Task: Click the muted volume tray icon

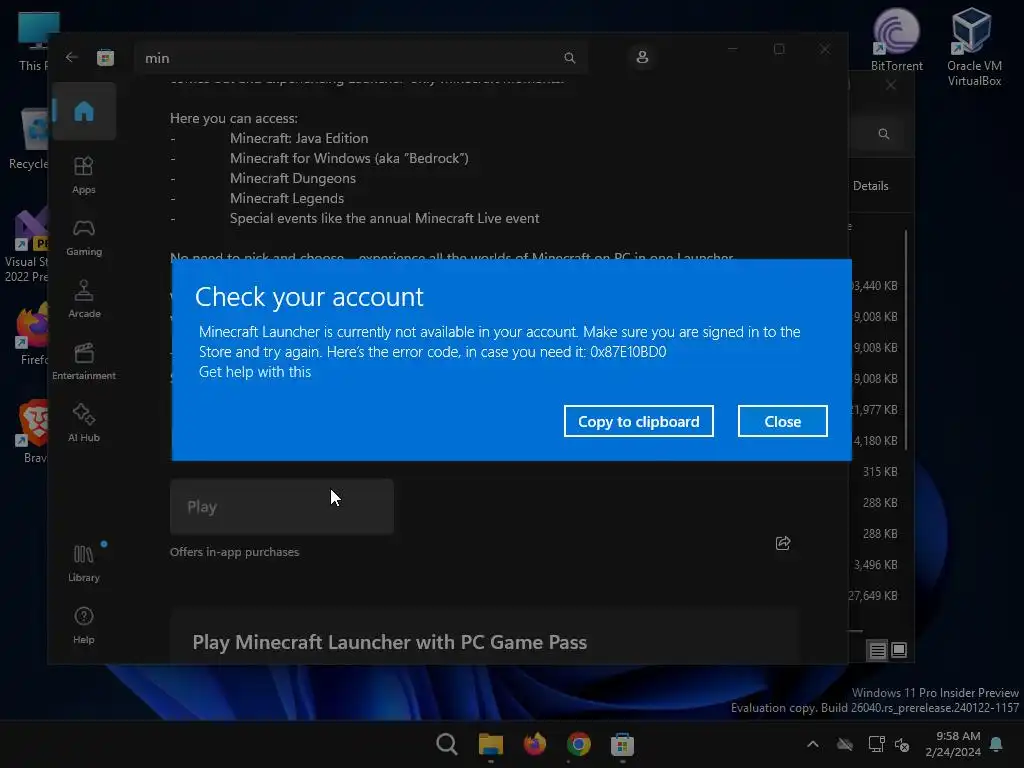Action: point(903,744)
